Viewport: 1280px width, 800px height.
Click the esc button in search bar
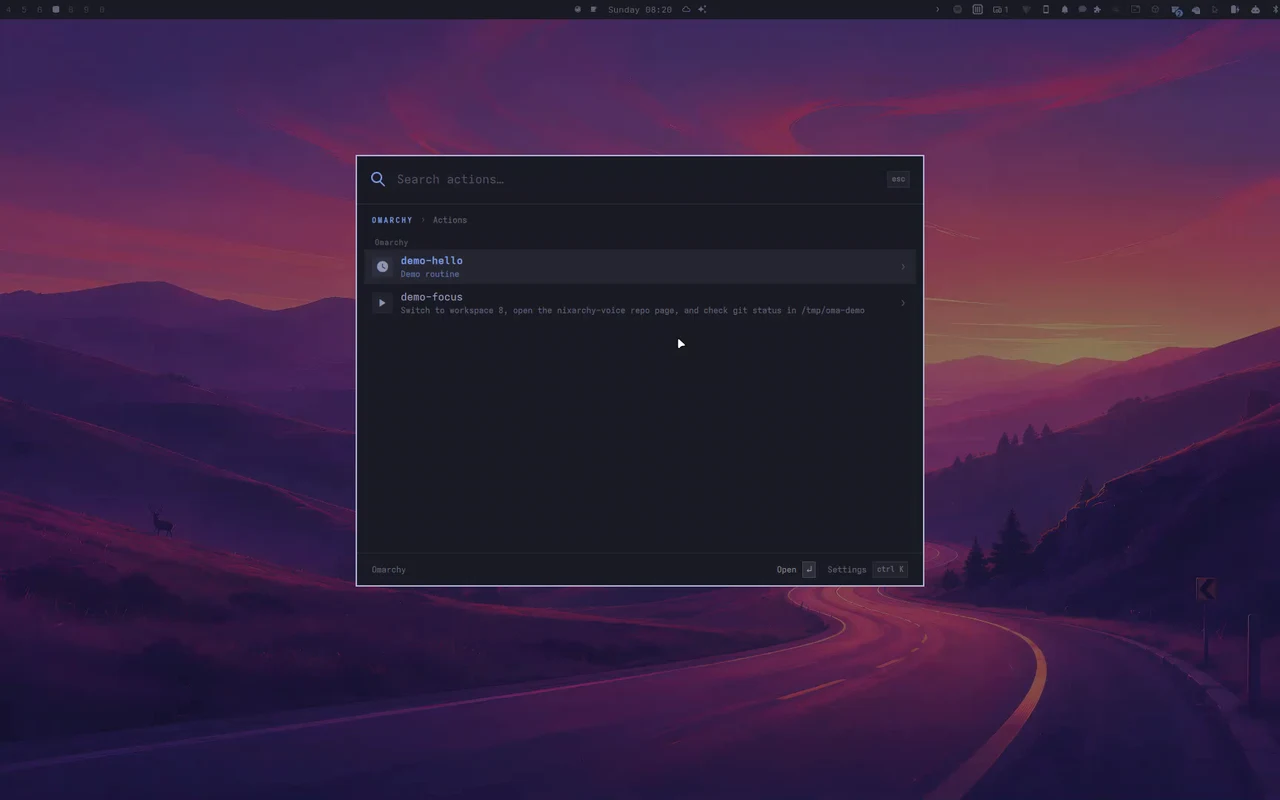coord(898,179)
